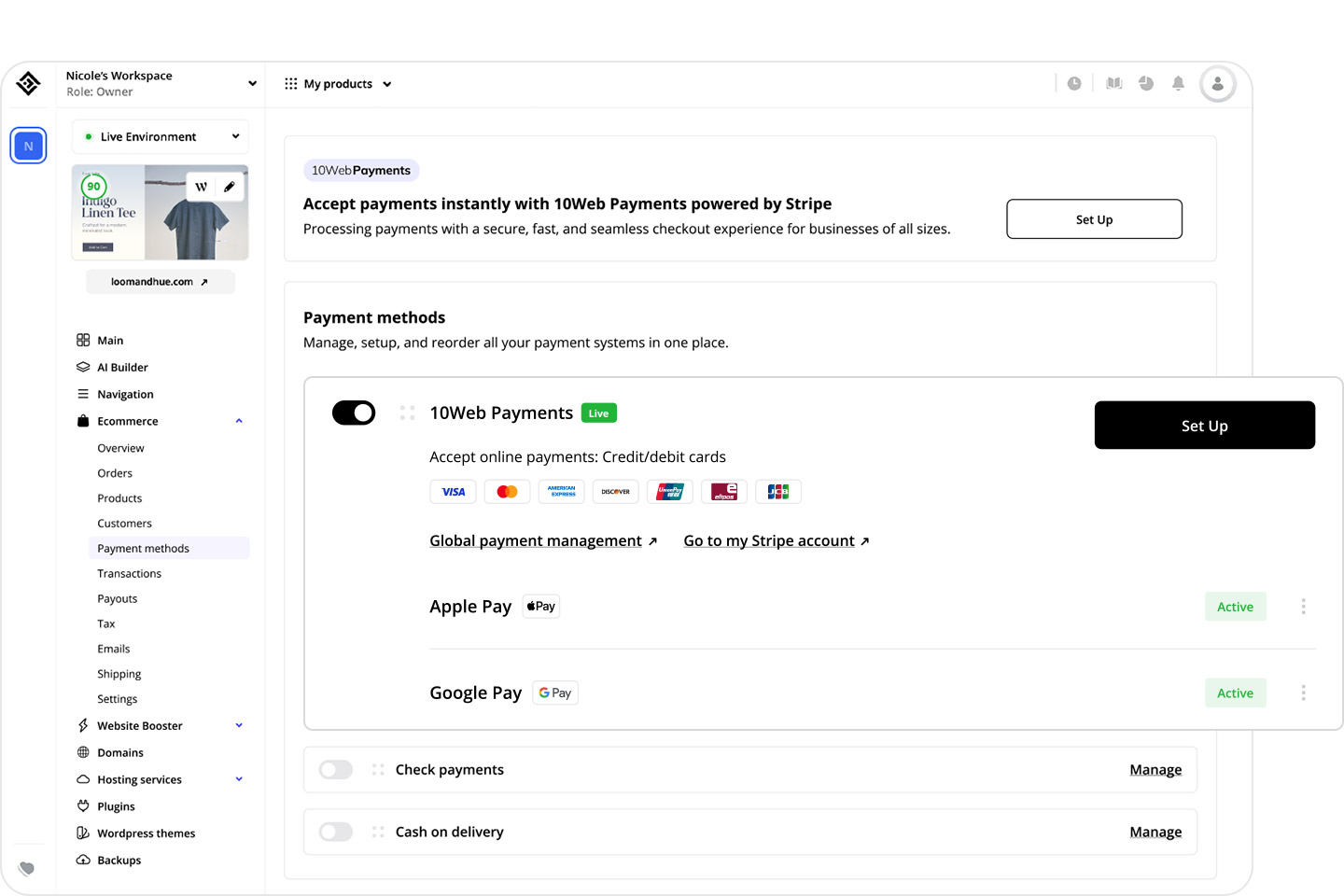Screen dimensions: 1344x896
Task: Open the user profile avatar icon
Action: (x=1218, y=83)
